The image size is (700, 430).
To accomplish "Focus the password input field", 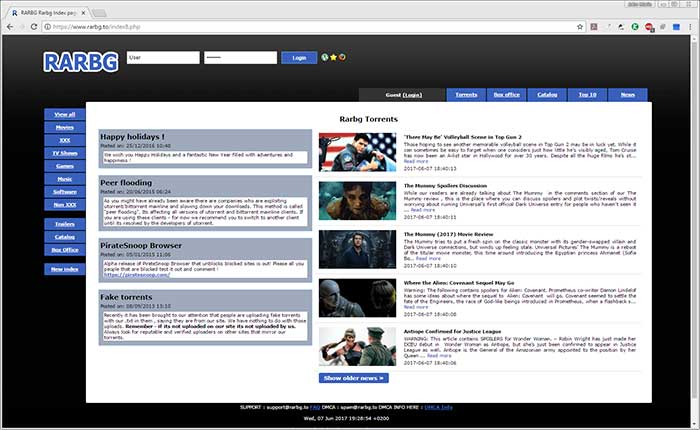I will [x=241, y=58].
